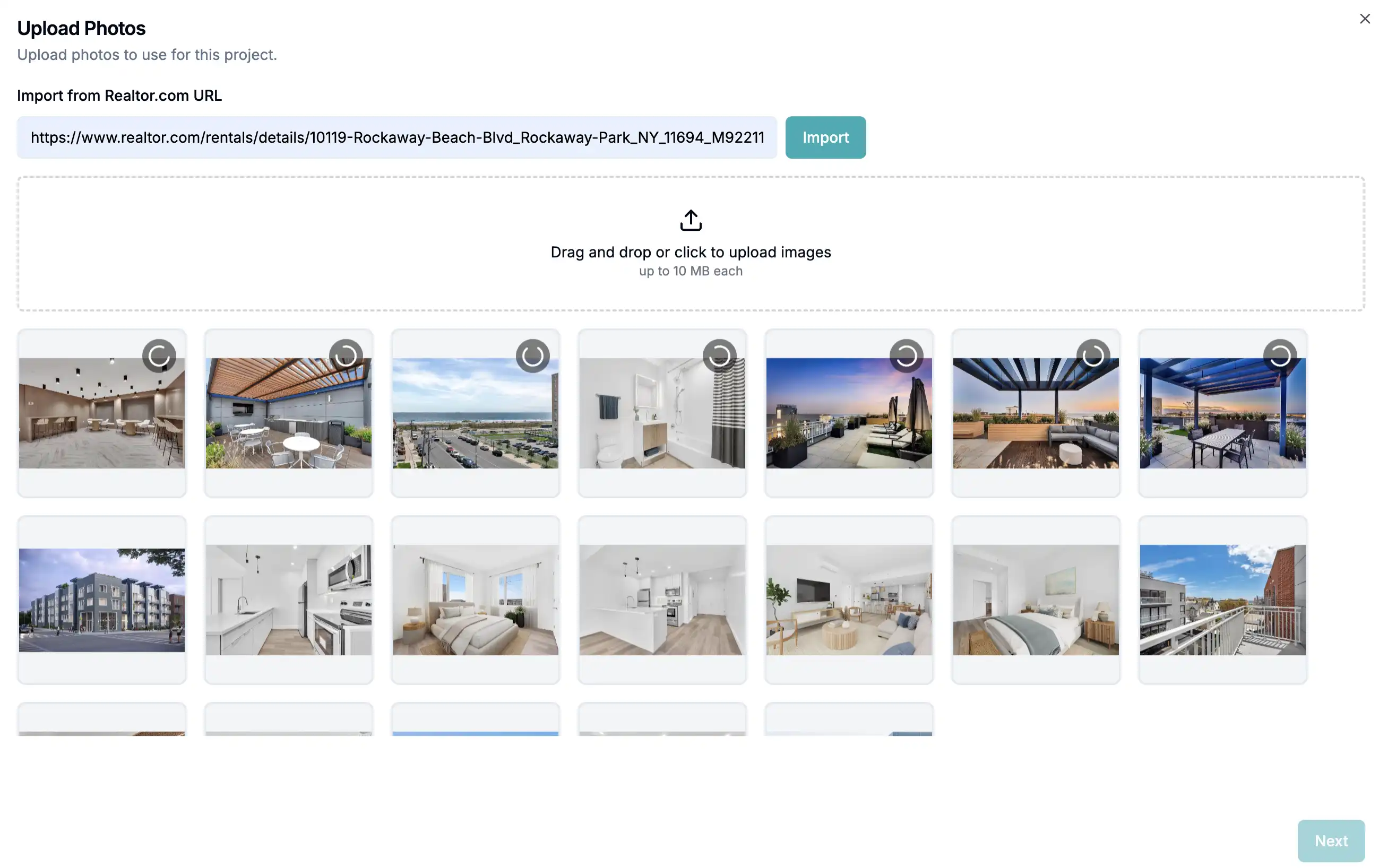Click the upload arrow icon in dropzone
This screenshot has height=868, width=1379.
coord(690,220)
